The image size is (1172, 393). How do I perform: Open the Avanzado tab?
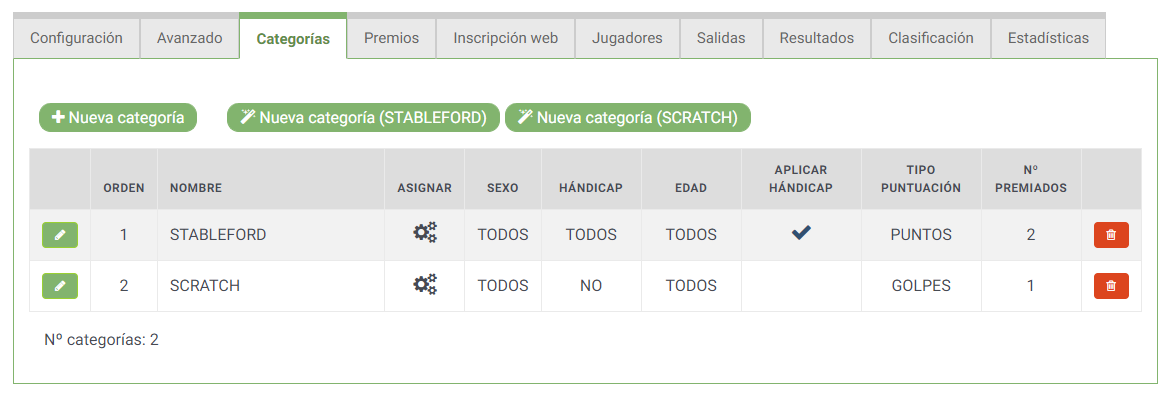click(x=190, y=38)
